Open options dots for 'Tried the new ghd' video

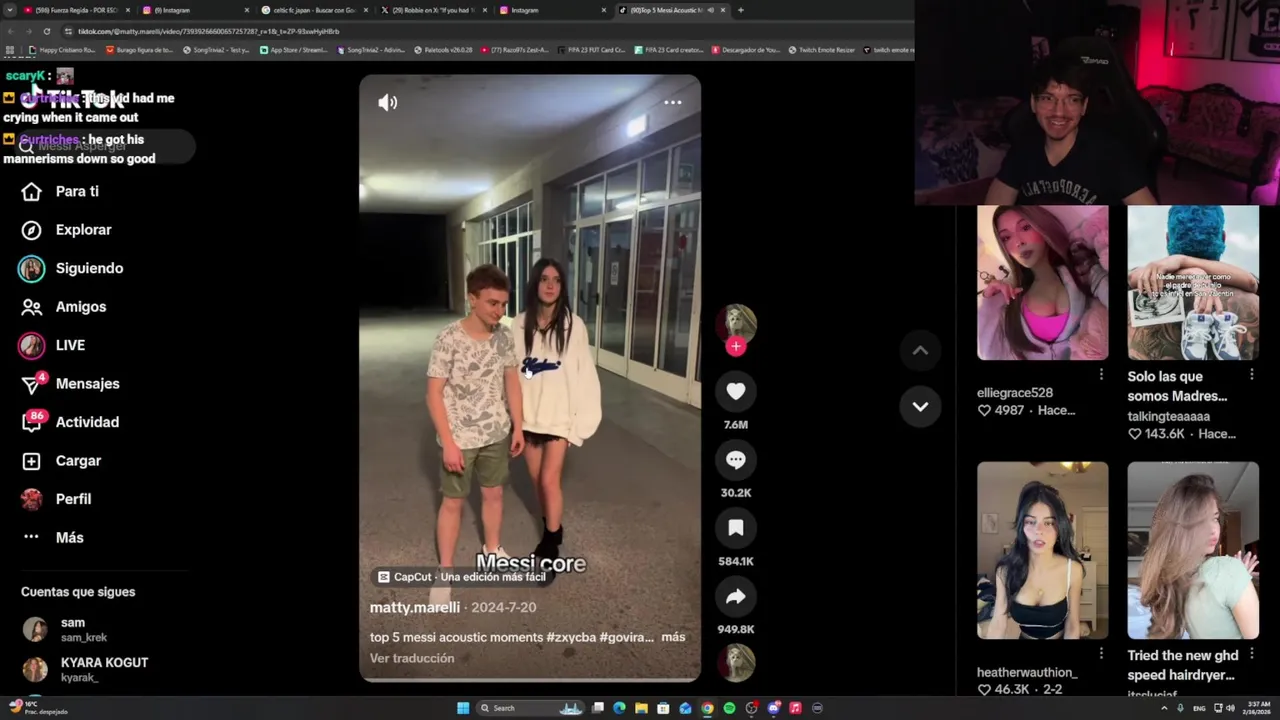[x=1251, y=653]
